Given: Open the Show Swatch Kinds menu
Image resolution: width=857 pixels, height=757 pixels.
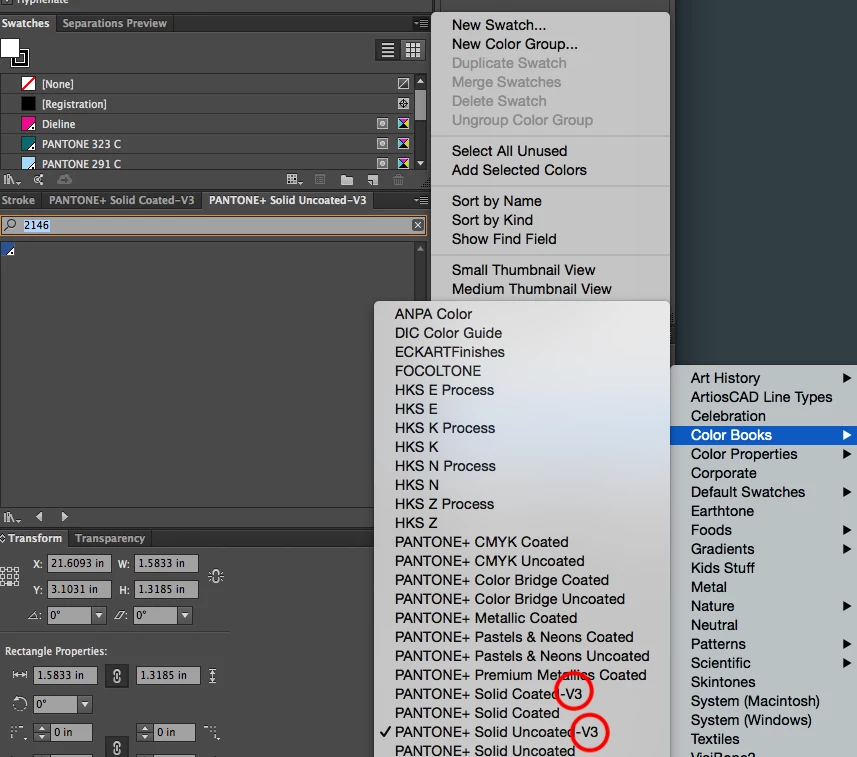Looking at the screenshot, I should [x=294, y=179].
